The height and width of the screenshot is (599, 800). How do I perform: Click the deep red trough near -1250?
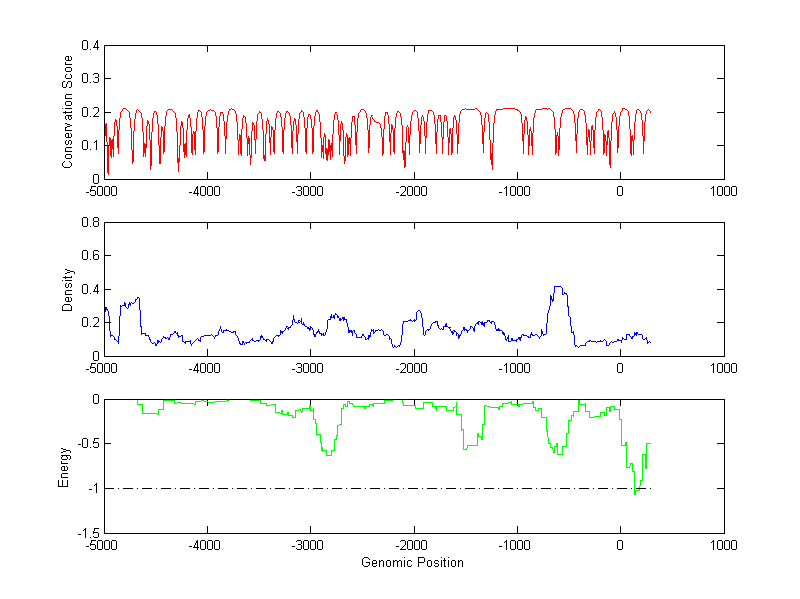click(x=491, y=166)
